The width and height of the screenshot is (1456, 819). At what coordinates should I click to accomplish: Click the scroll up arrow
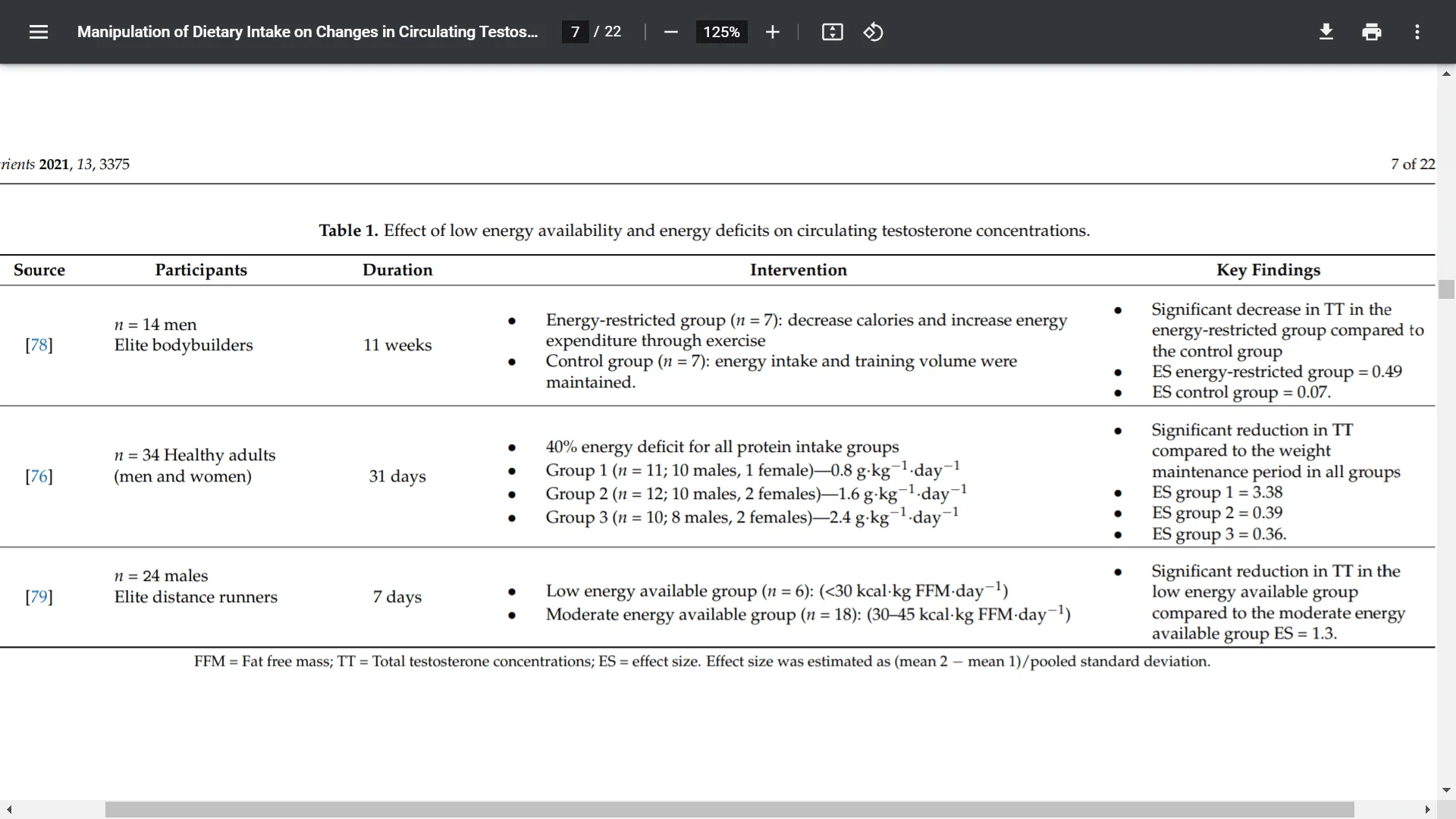click(x=1446, y=74)
